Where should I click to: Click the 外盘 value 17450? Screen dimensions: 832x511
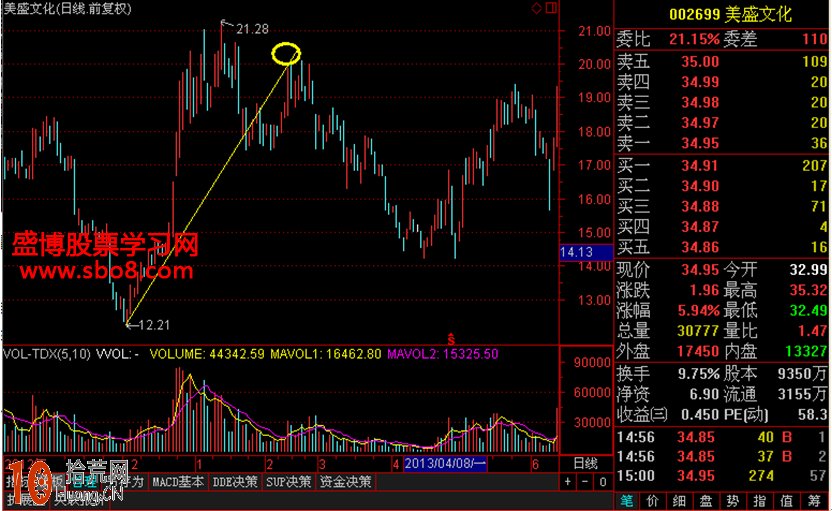click(x=698, y=351)
